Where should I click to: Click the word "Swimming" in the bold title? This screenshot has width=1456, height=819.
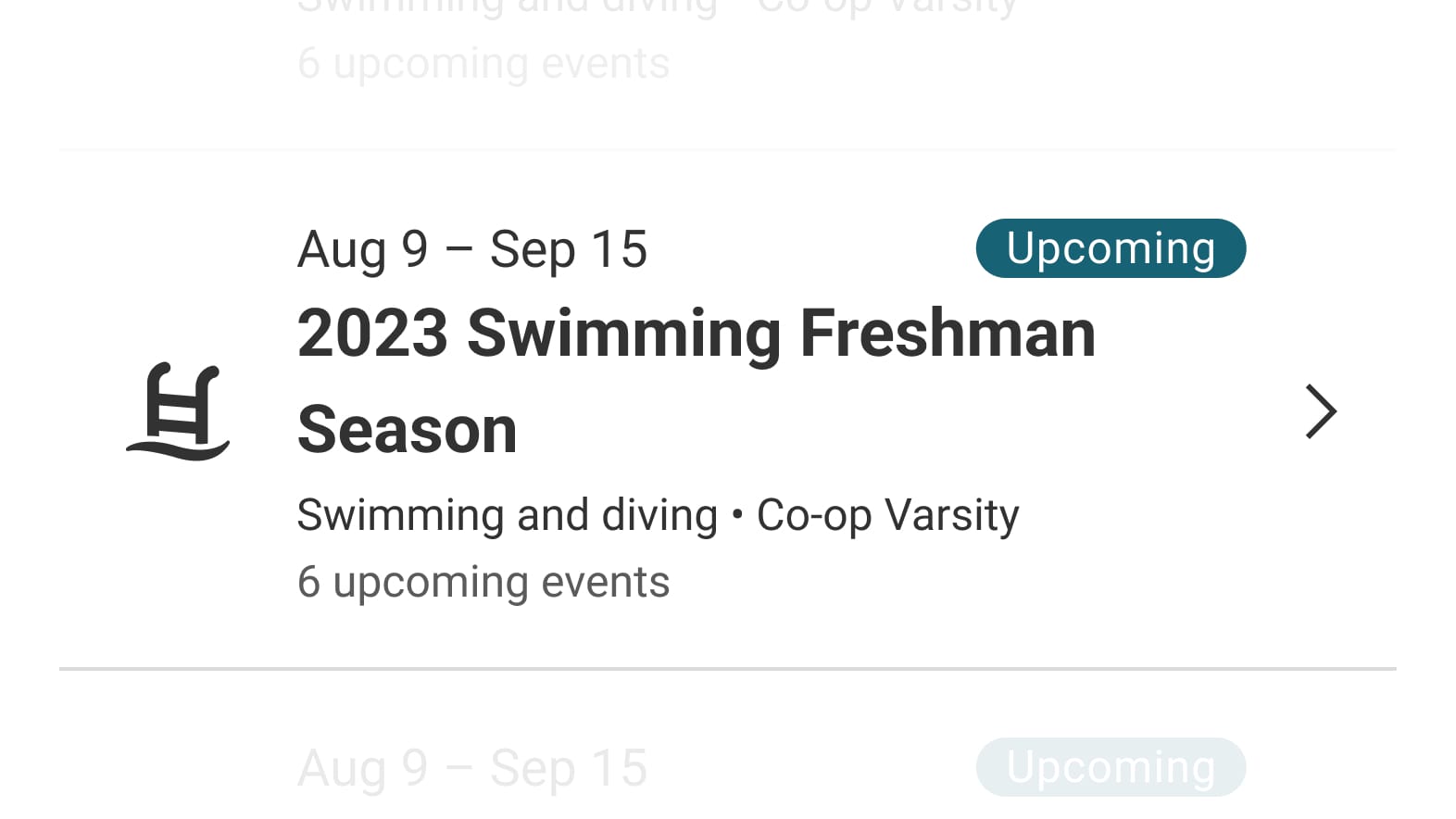(624, 334)
